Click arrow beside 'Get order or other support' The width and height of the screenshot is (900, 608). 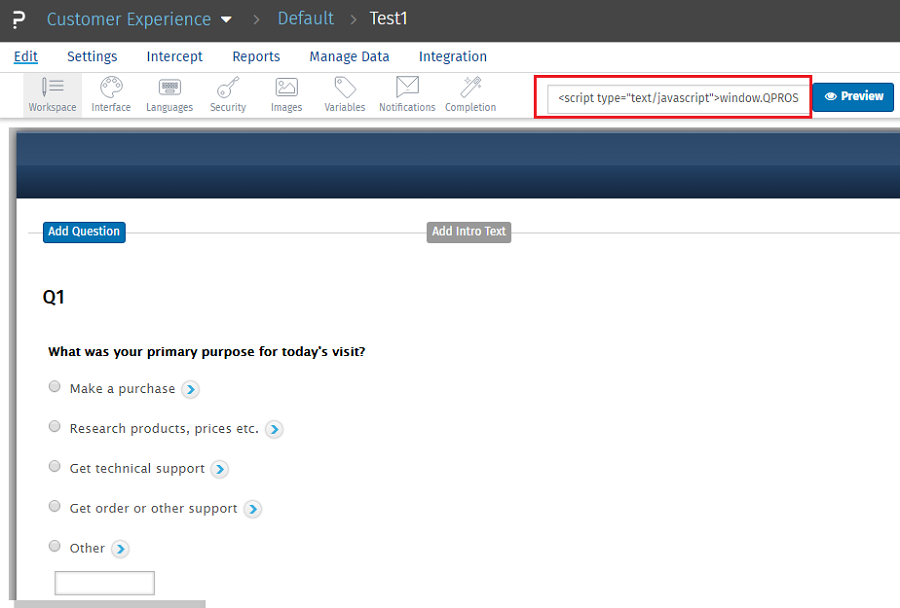point(253,509)
